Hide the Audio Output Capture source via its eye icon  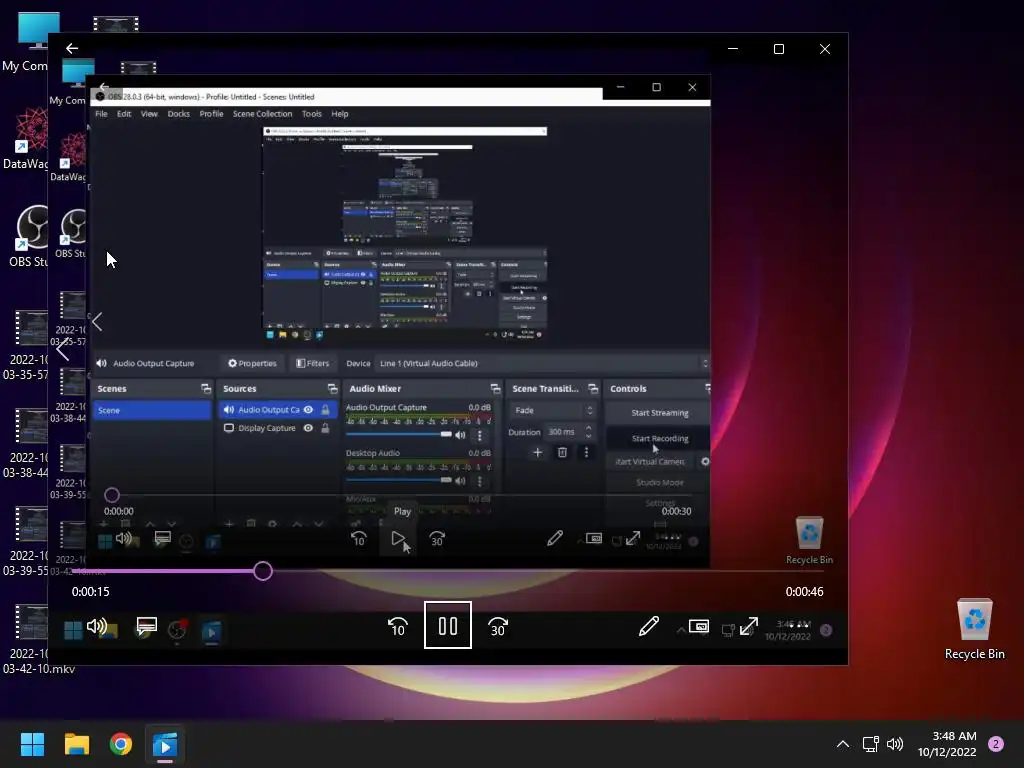click(x=308, y=409)
